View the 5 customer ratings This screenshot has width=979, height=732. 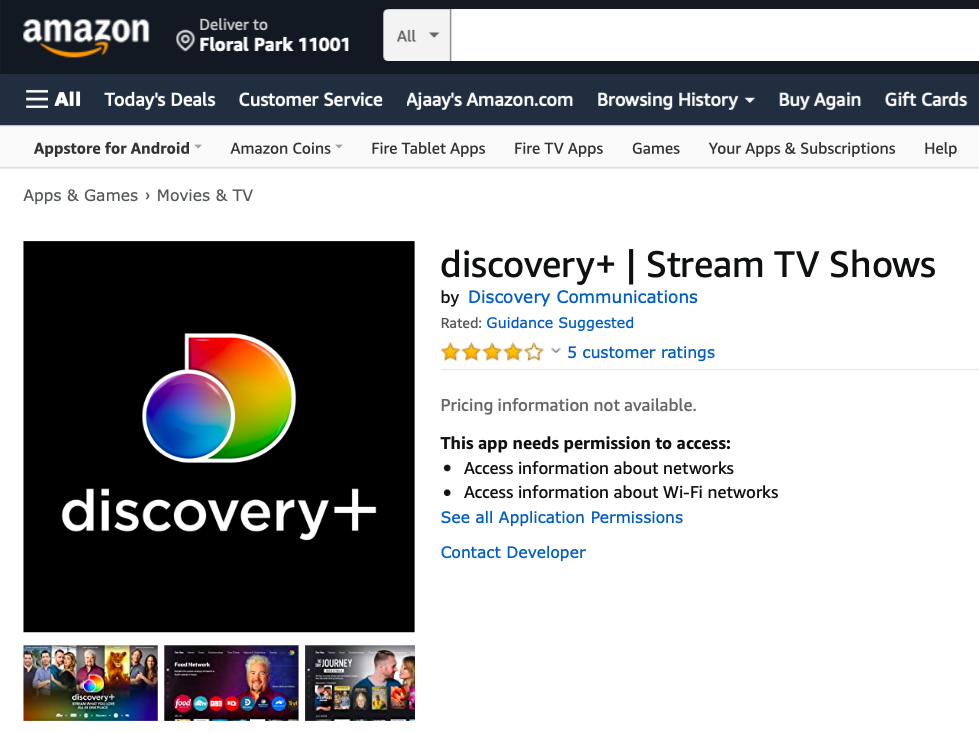pyautogui.click(x=640, y=352)
